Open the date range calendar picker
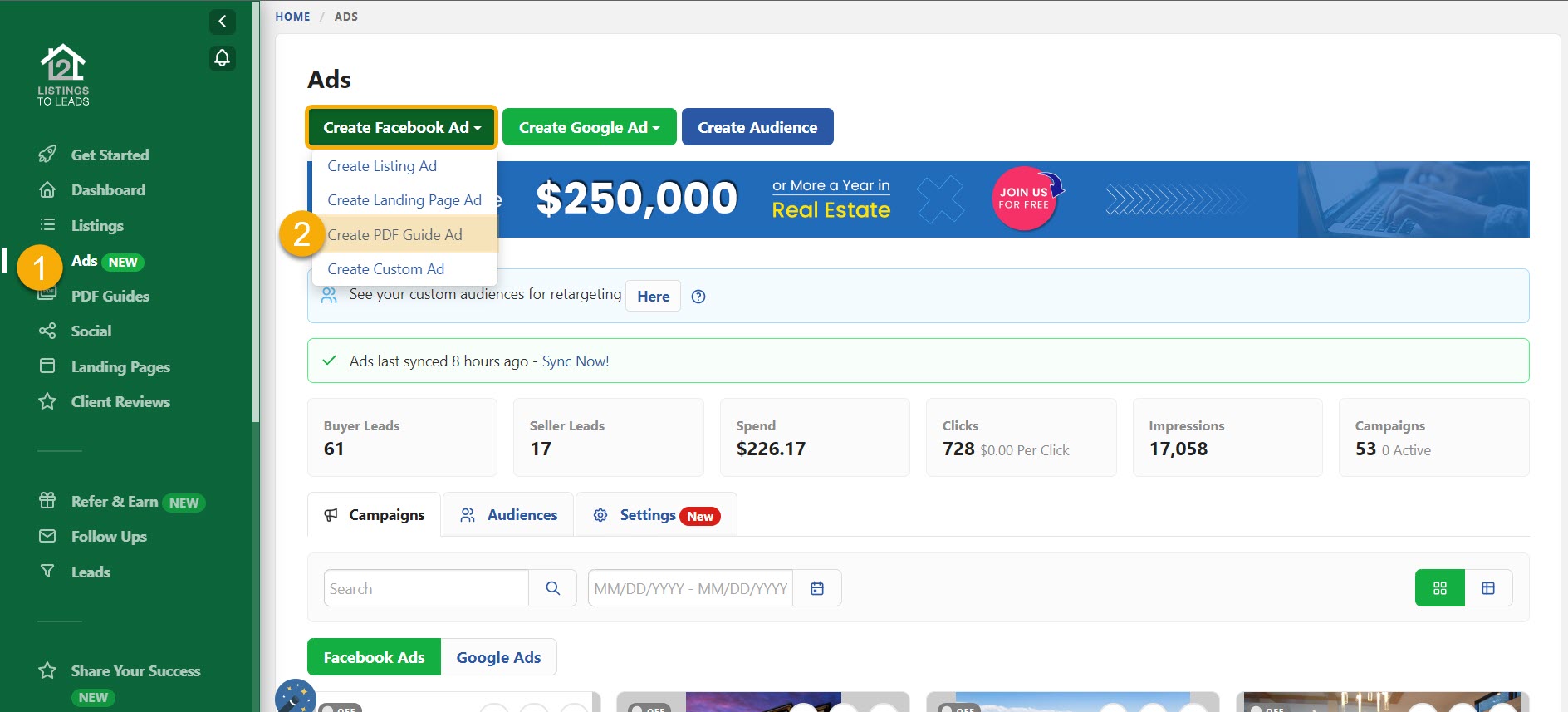This screenshot has width=1568, height=712. [817, 588]
